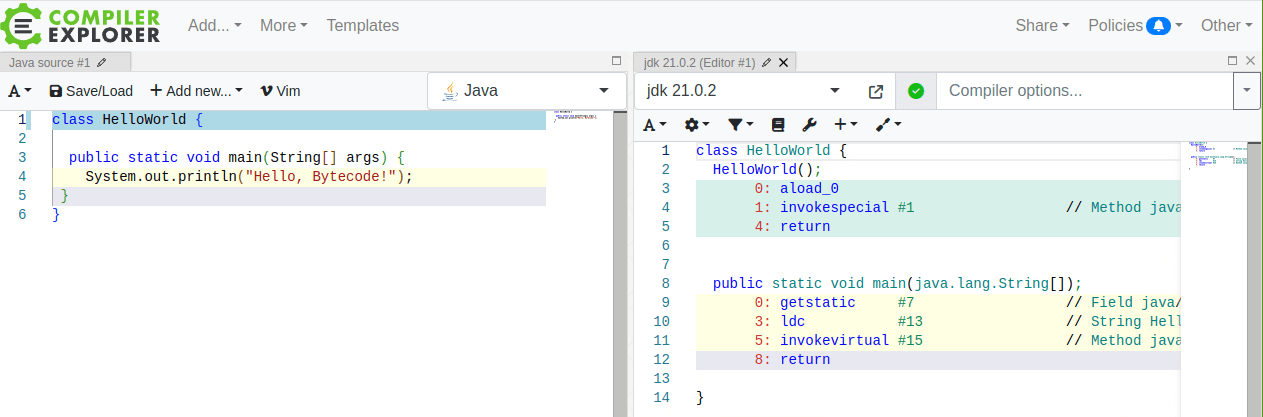
Task: Maximize the Java source pane
Action: coord(616,61)
